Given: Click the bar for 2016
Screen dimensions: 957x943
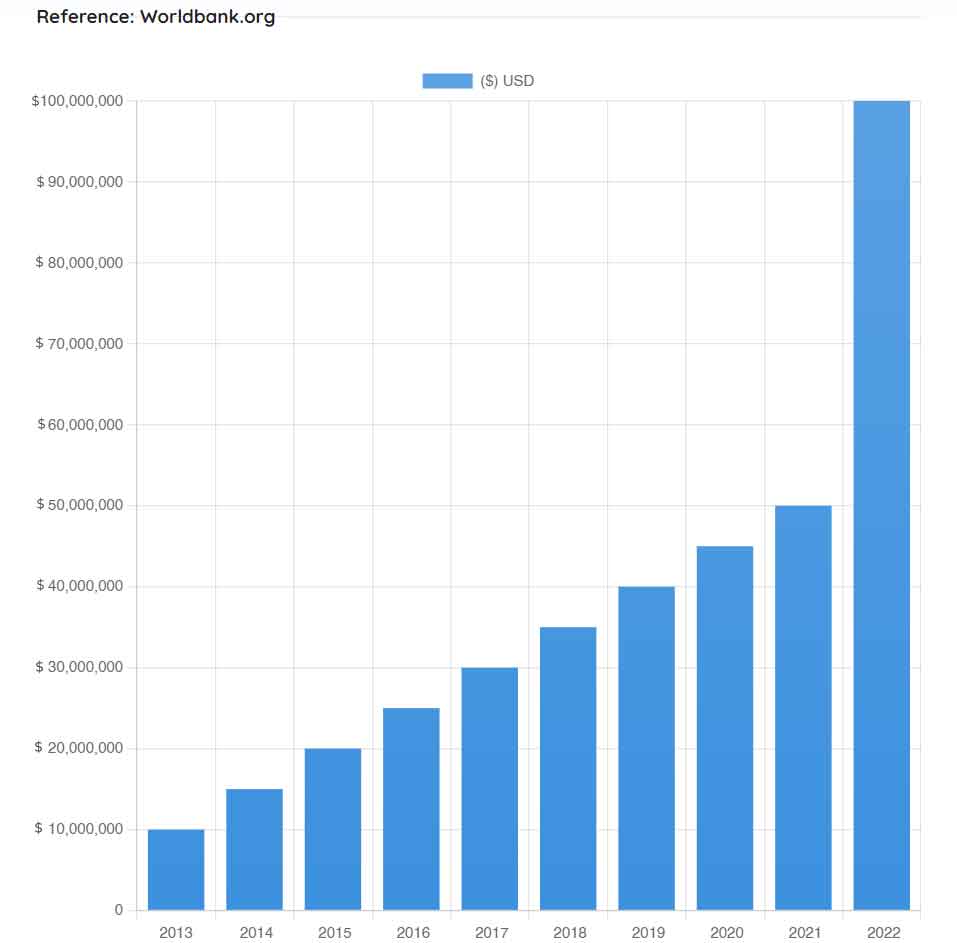Looking at the screenshot, I should [x=411, y=809].
